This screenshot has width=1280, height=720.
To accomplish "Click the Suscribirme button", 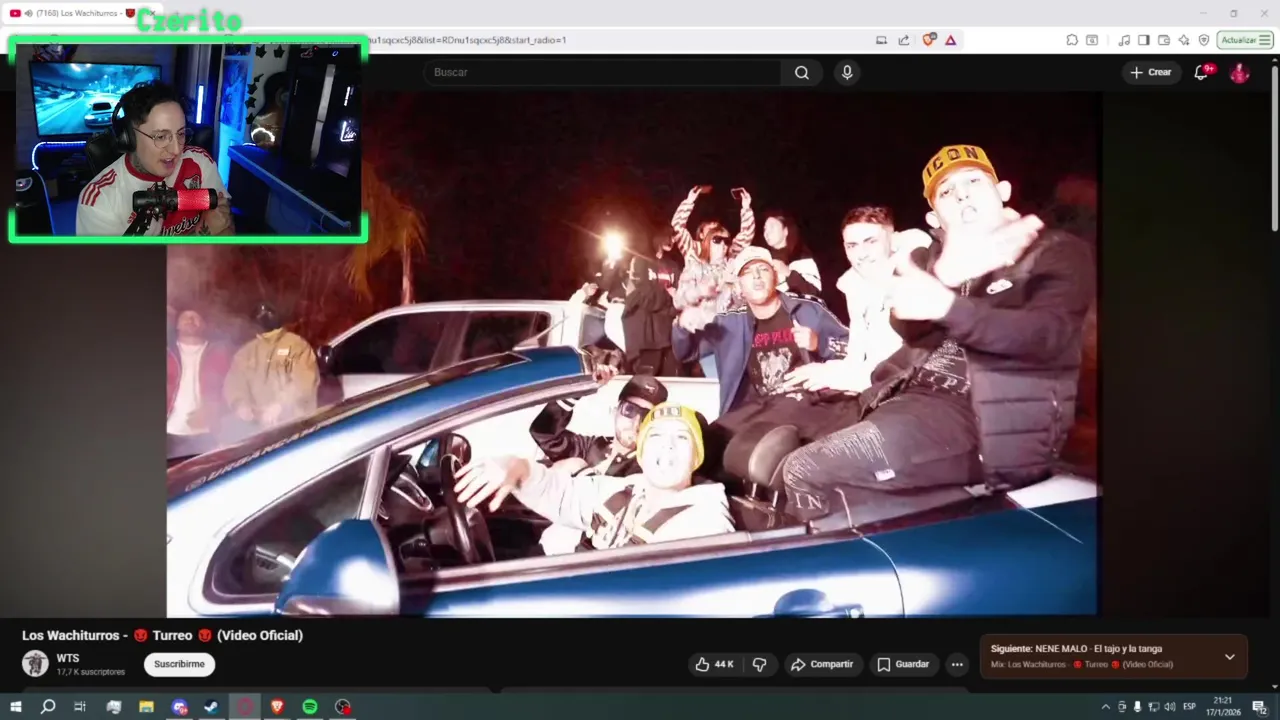I will coord(179,664).
